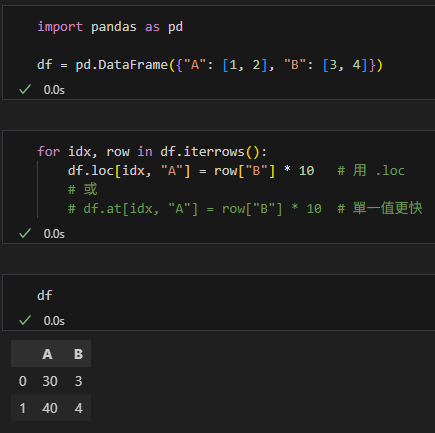
Task: Click the 0.0s timing of the loop cell
Action: pyautogui.click(x=54, y=234)
